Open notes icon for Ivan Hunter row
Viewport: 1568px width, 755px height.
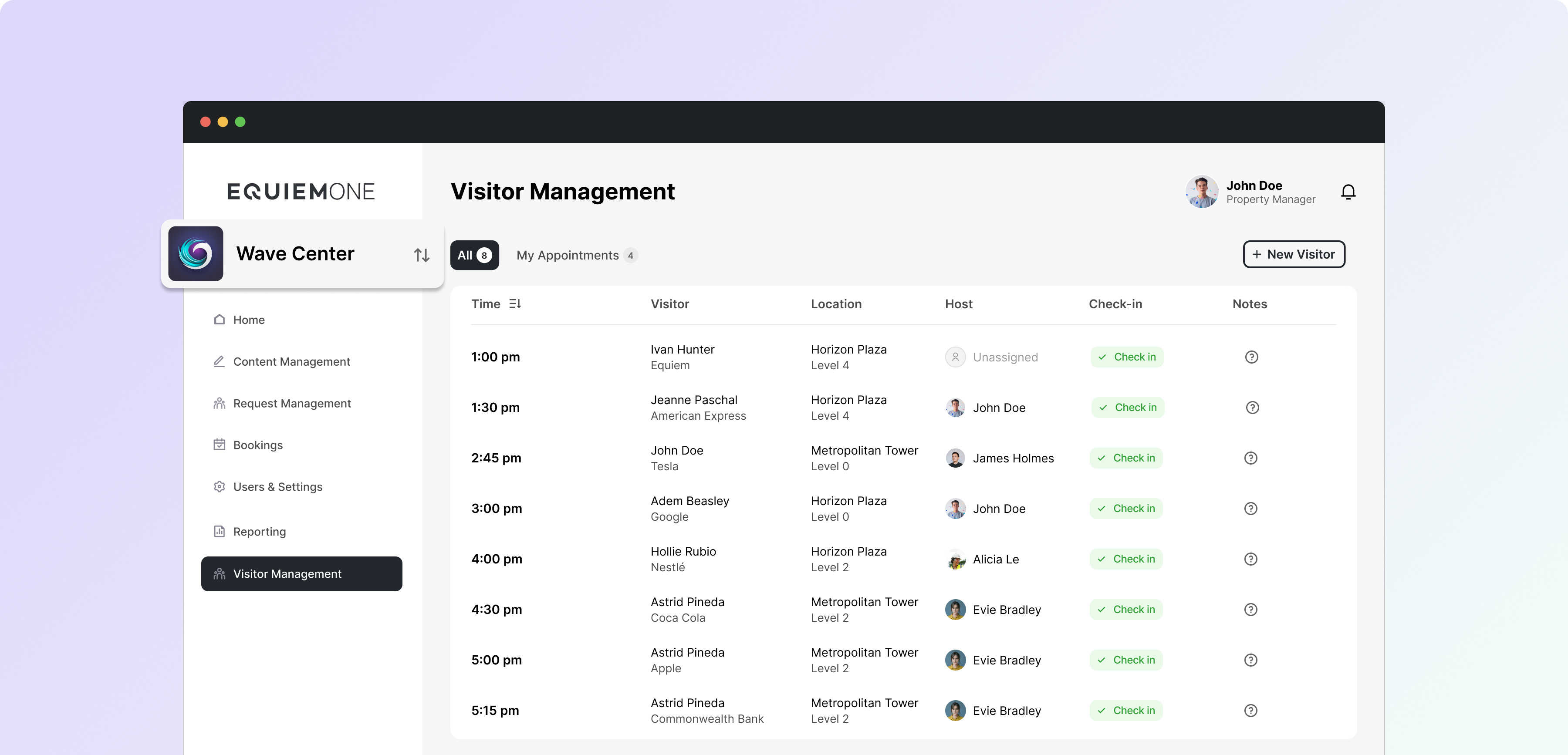[x=1251, y=357]
